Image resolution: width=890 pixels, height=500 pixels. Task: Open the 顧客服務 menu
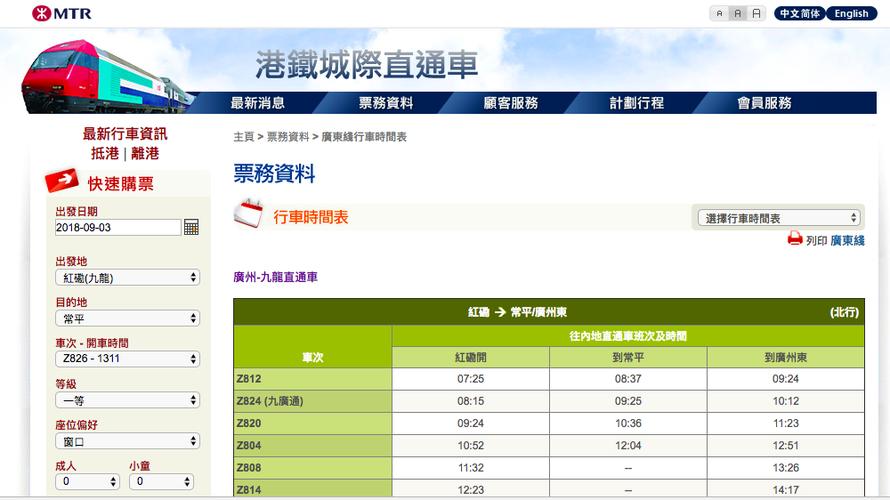[511, 103]
